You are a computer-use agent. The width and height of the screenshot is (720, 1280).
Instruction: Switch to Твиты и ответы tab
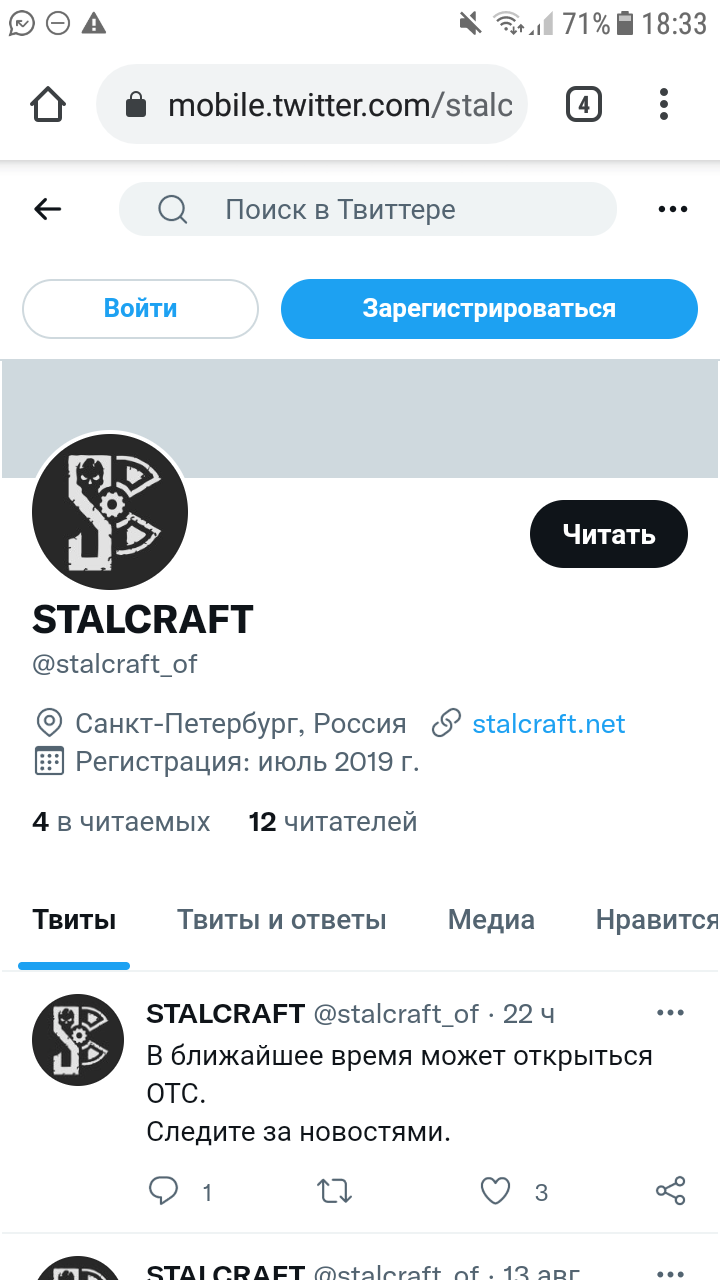coord(282,920)
